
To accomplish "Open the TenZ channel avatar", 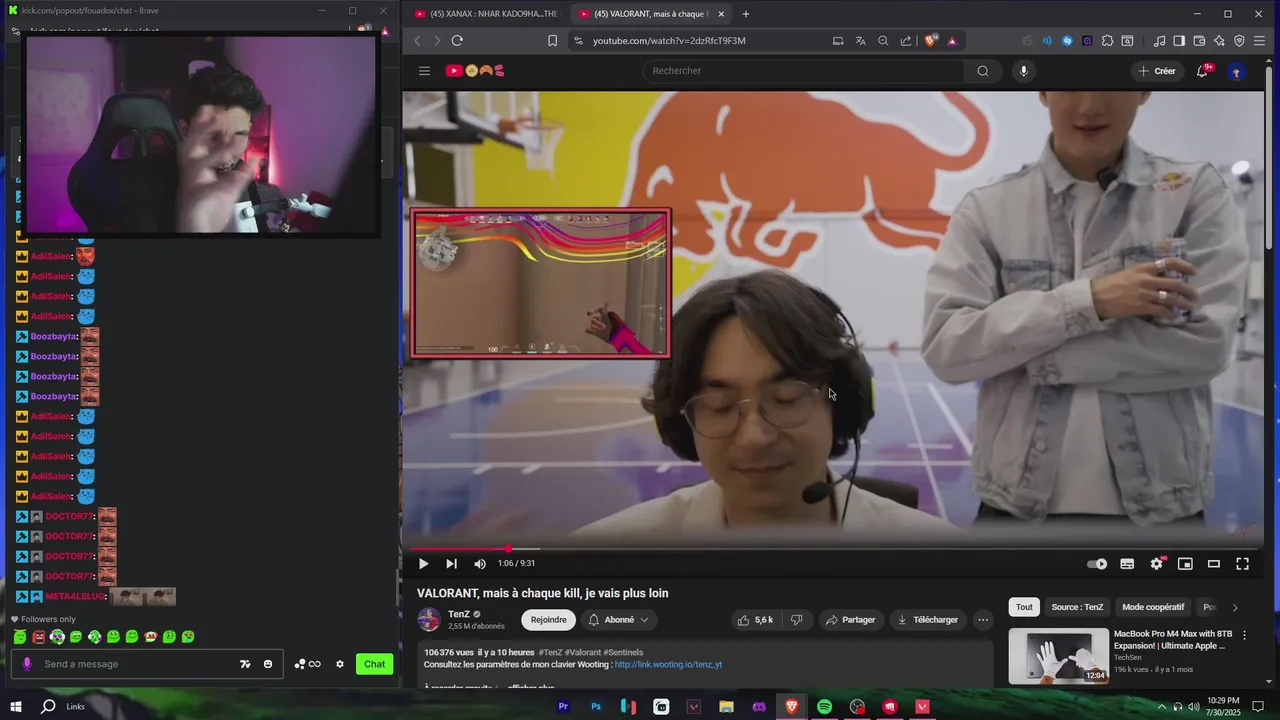I will click(429, 620).
